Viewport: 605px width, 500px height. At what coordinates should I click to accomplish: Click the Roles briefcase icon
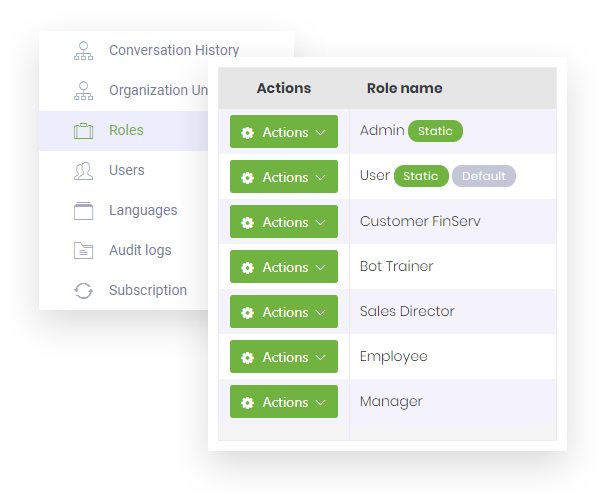tap(83, 131)
